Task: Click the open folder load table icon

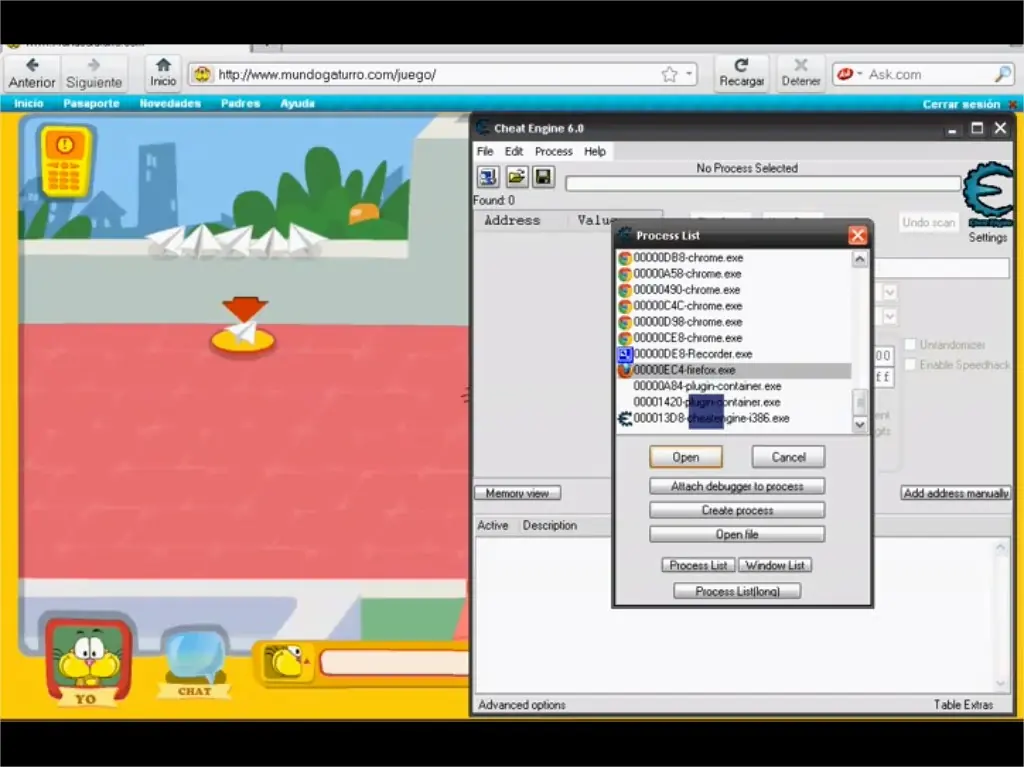Action: 516,177
